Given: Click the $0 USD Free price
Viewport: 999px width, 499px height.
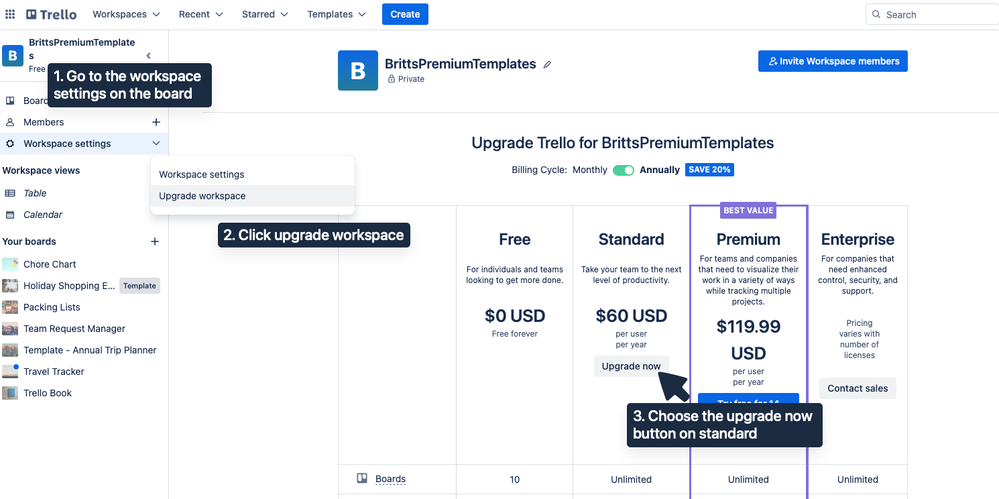Looking at the screenshot, I should pos(515,315).
